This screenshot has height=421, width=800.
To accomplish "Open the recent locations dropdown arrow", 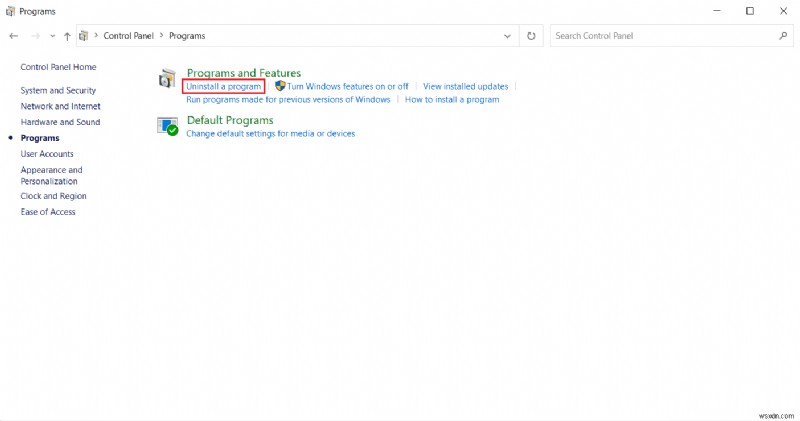I will 53,36.
